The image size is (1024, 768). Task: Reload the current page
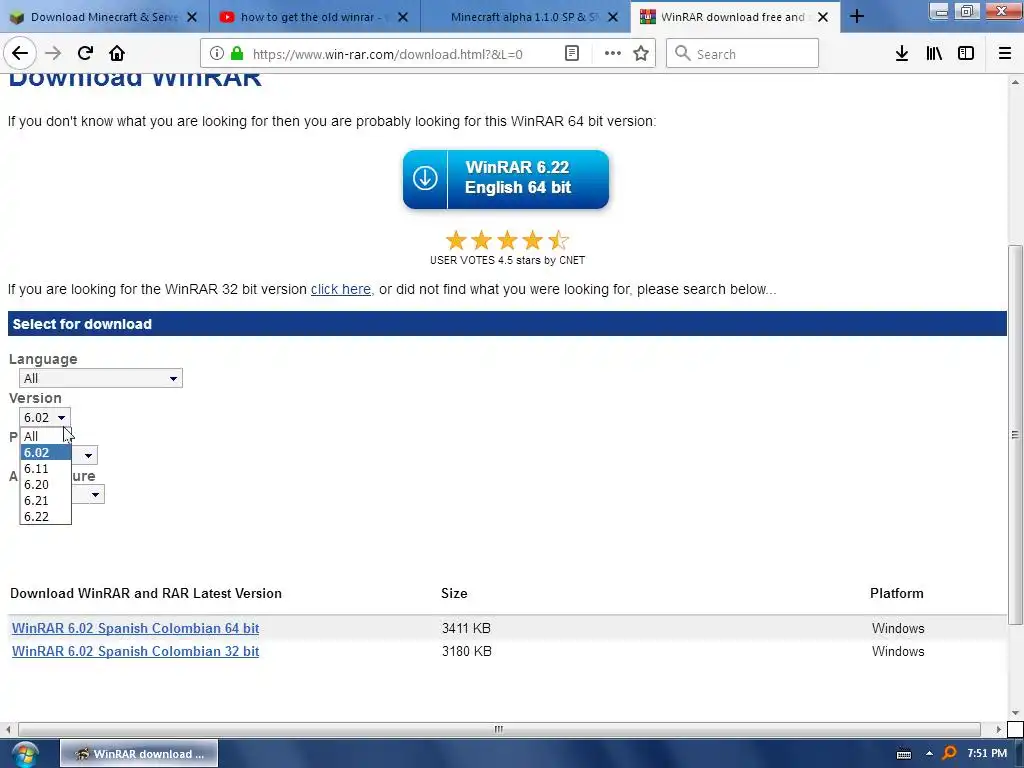(x=85, y=54)
